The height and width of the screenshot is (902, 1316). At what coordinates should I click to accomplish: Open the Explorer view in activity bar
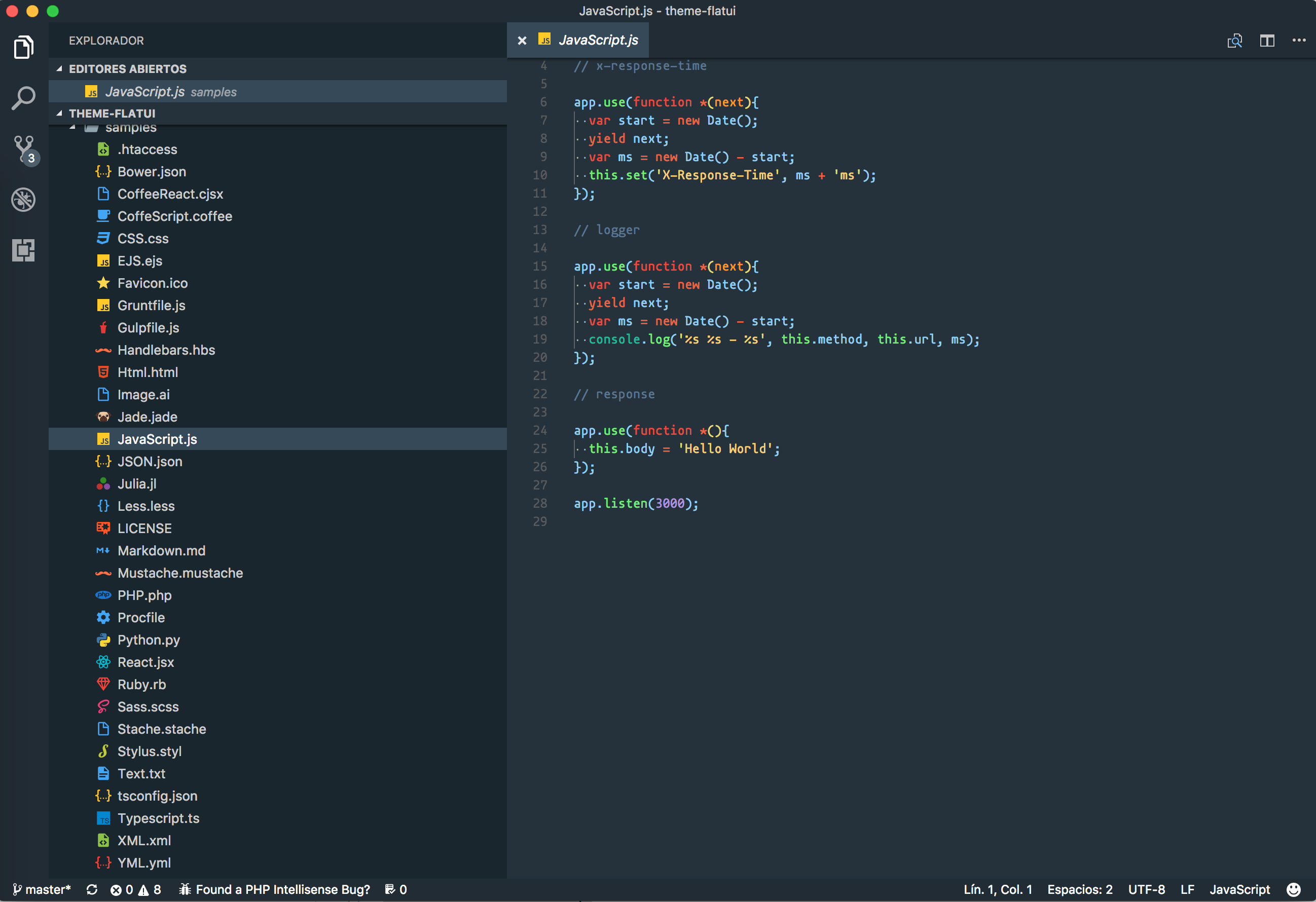pos(23,48)
